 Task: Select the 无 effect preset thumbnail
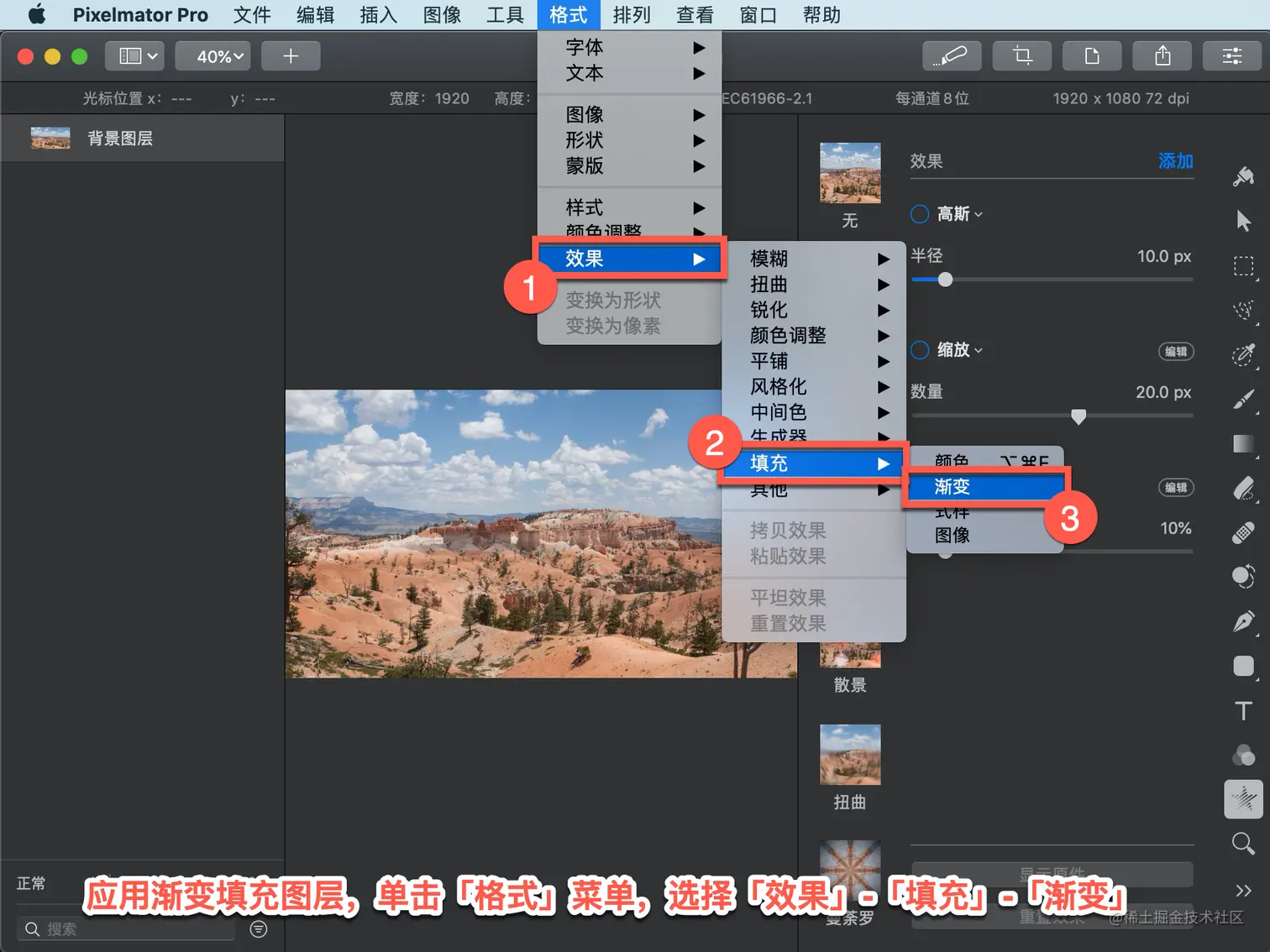click(850, 174)
